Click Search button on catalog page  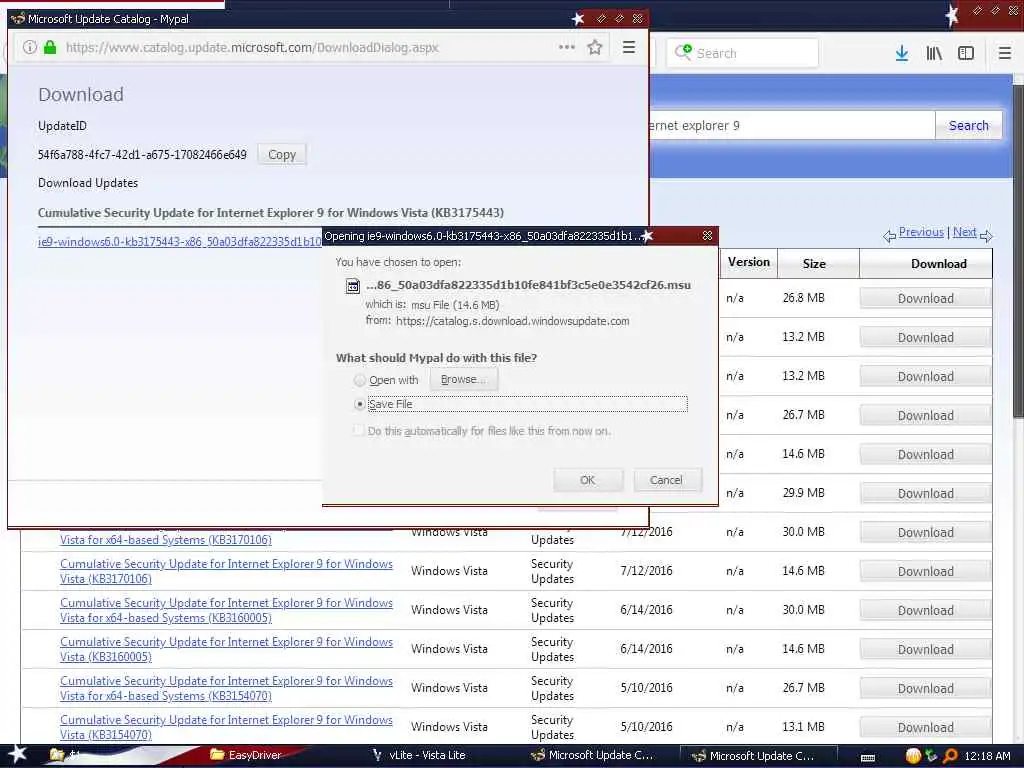[x=968, y=125]
